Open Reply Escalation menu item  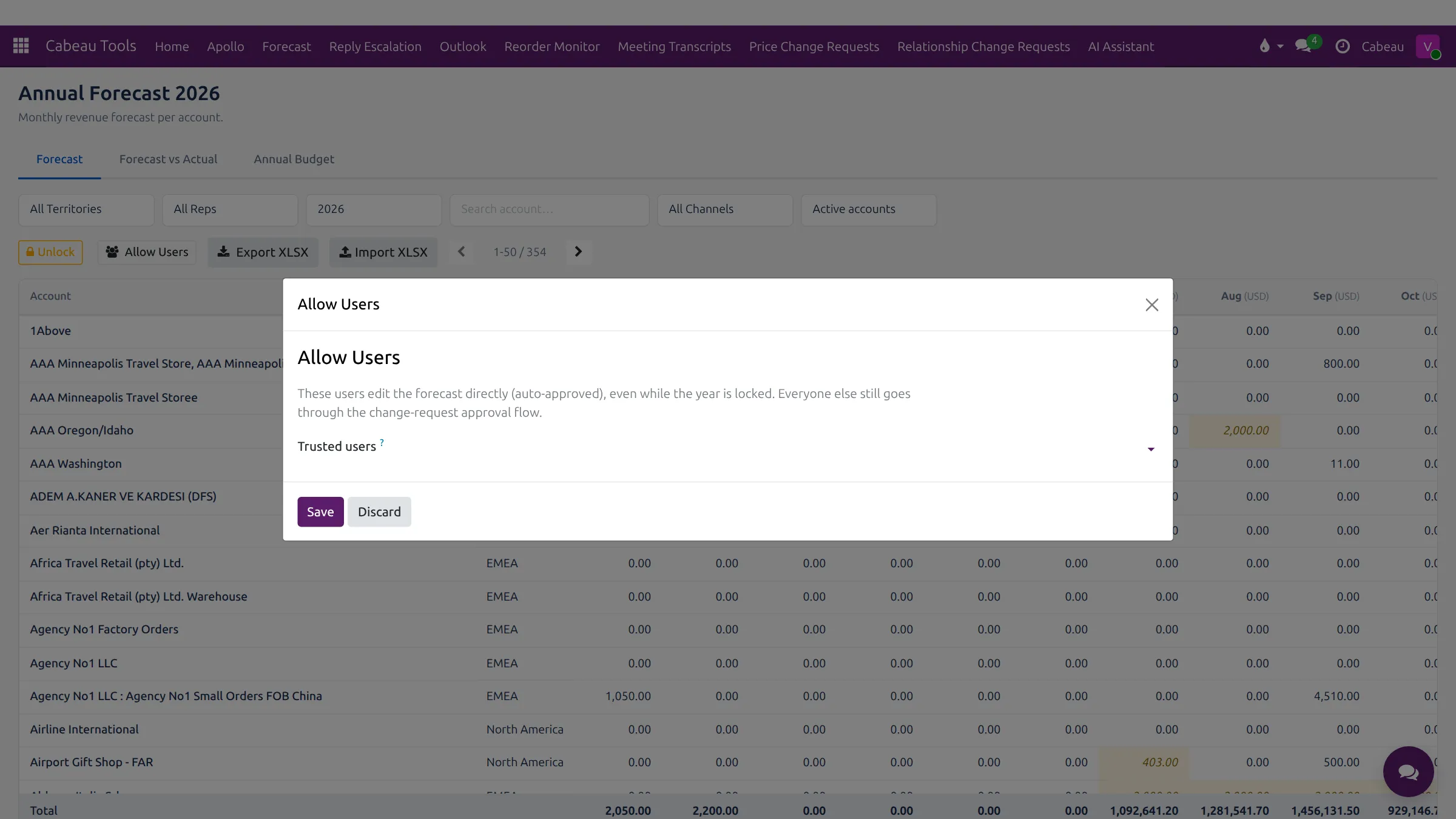375,46
